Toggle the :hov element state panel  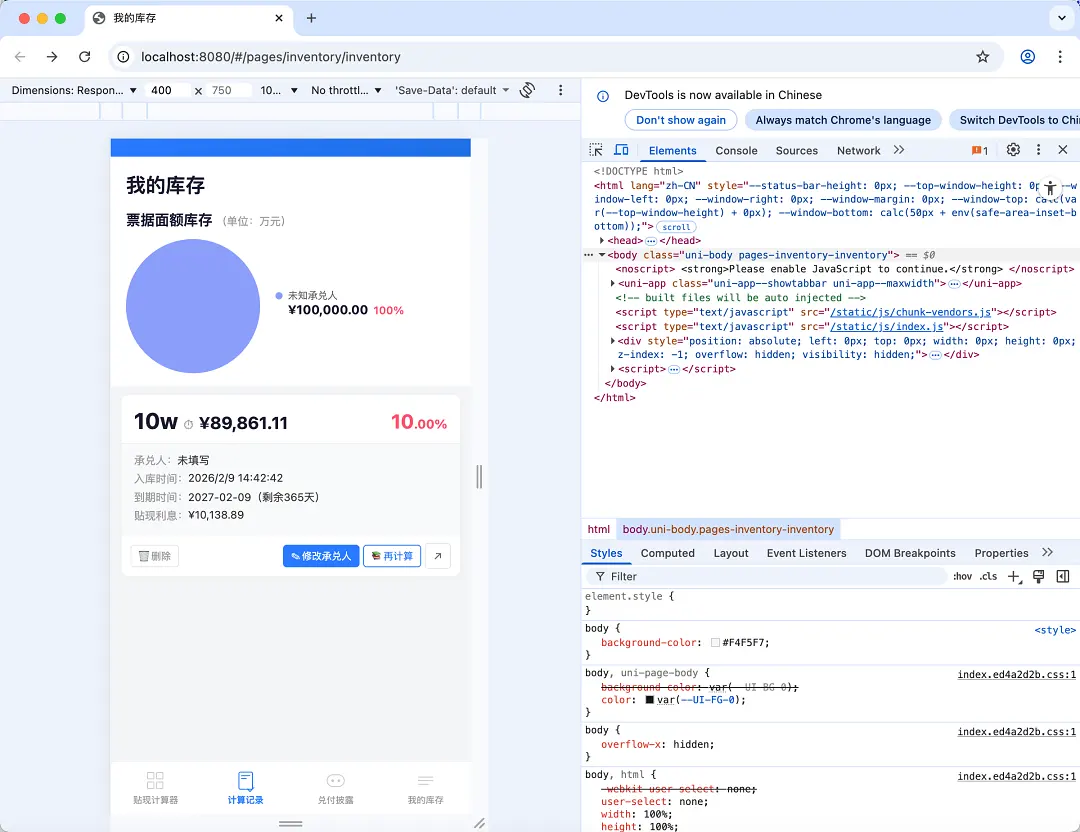click(963, 577)
